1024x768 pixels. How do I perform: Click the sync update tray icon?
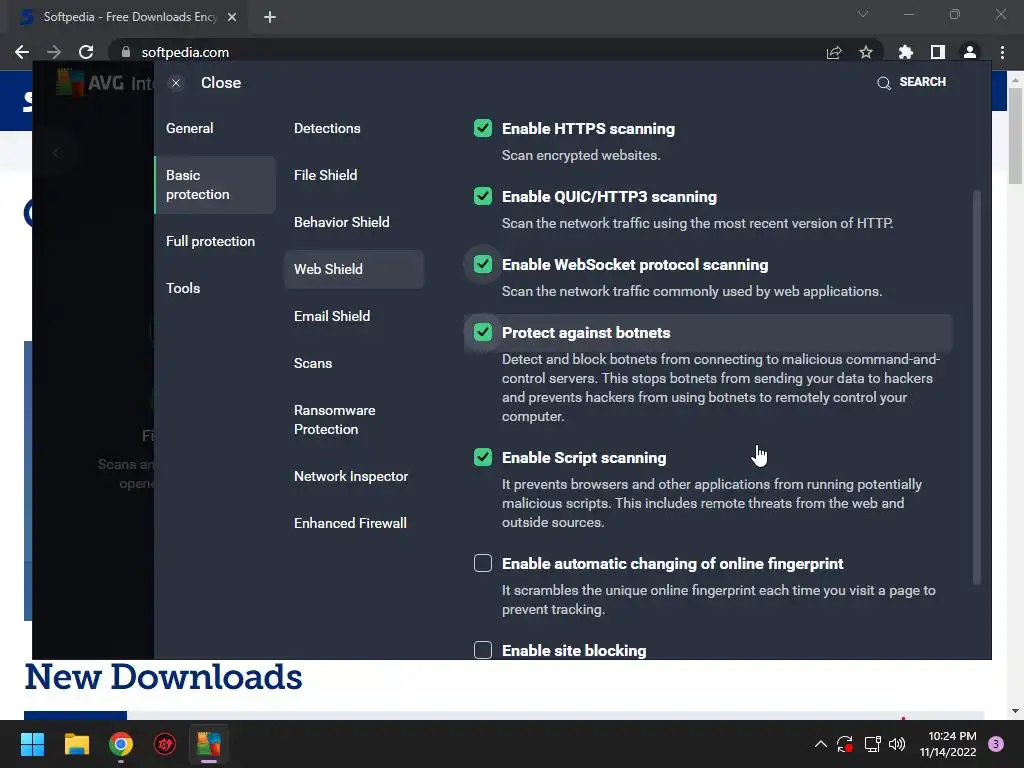(845, 744)
